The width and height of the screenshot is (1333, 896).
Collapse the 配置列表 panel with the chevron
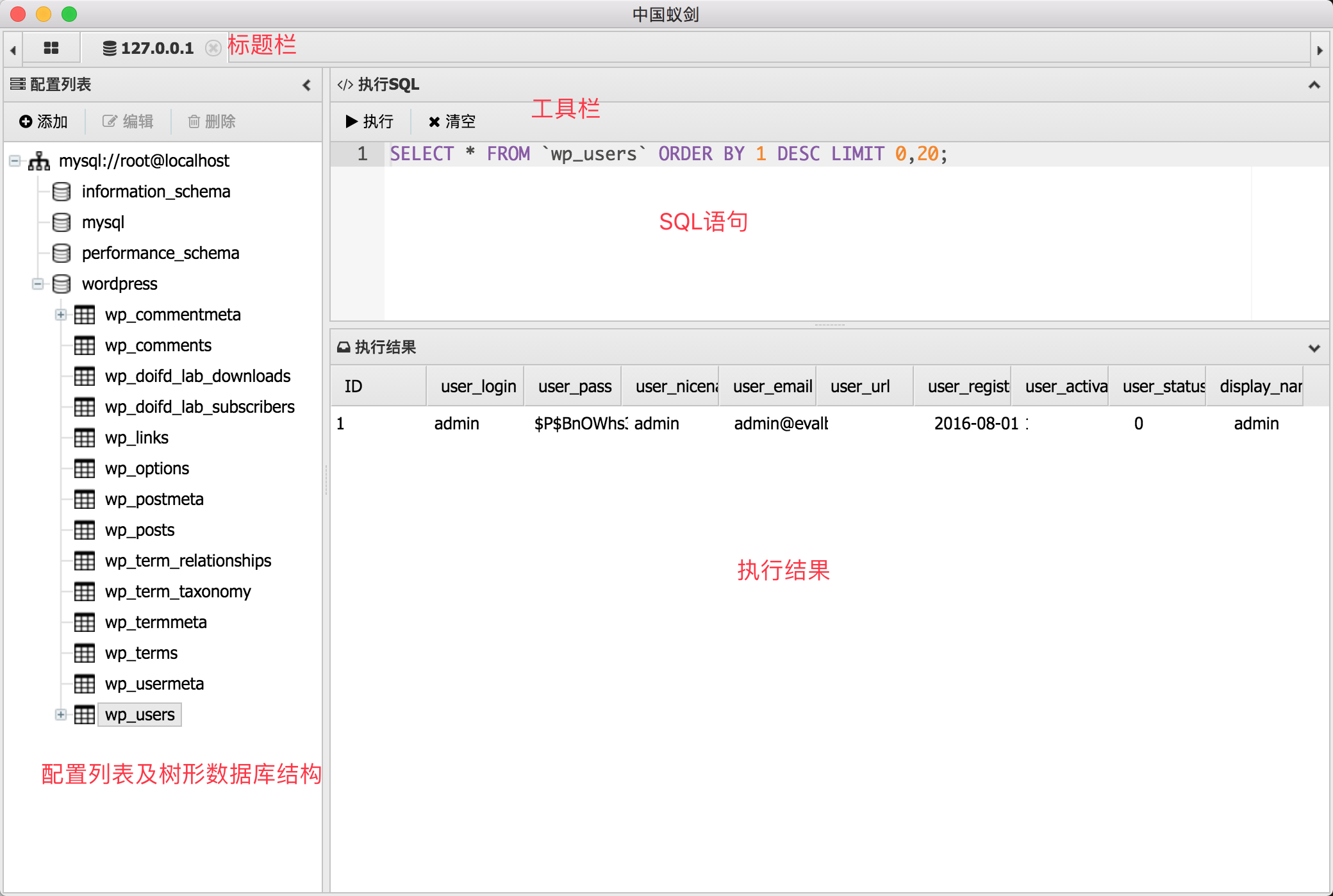(306, 85)
